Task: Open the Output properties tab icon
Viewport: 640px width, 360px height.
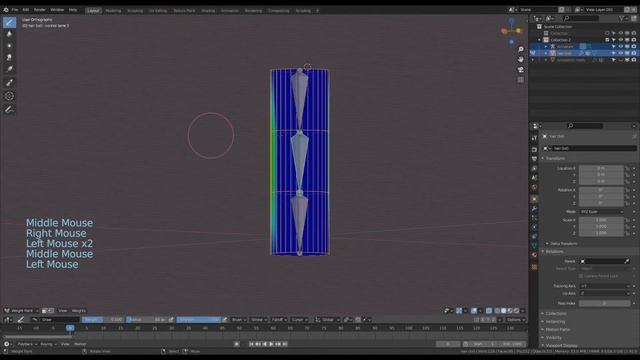Action: [534, 159]
